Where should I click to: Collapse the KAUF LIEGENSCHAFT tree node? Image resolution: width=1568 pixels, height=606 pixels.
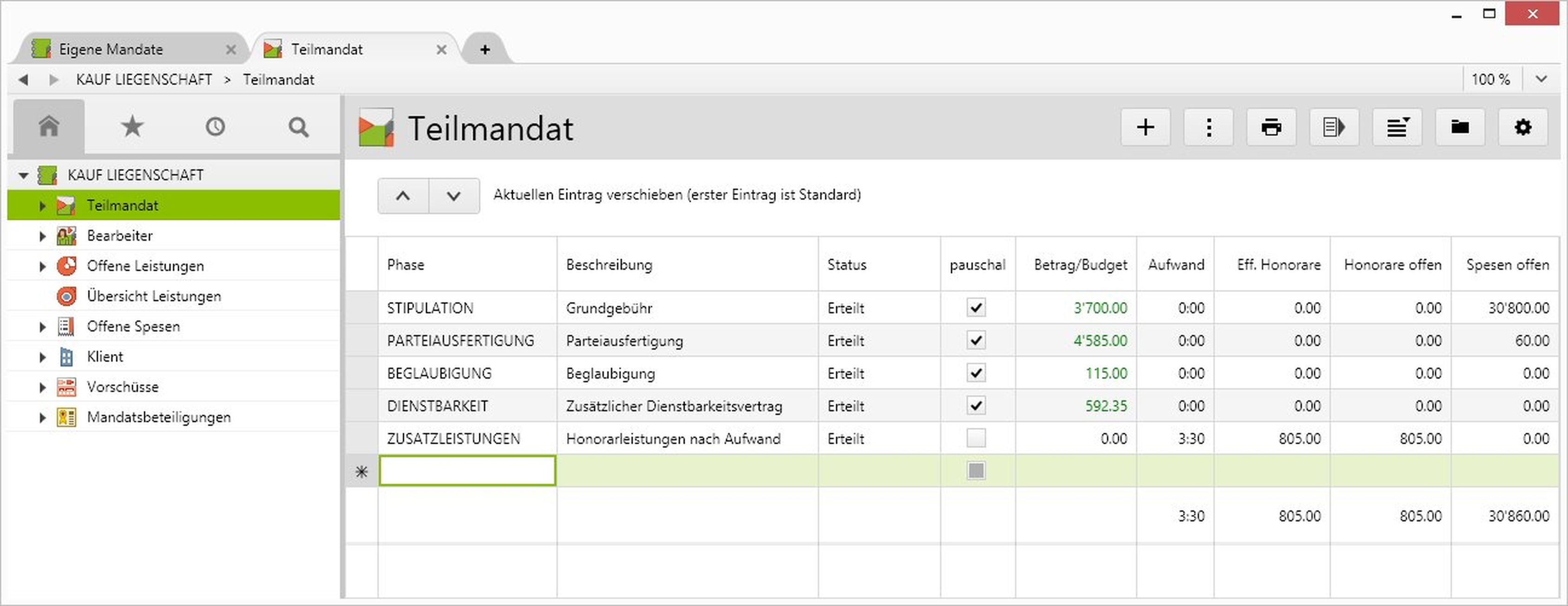23,175
